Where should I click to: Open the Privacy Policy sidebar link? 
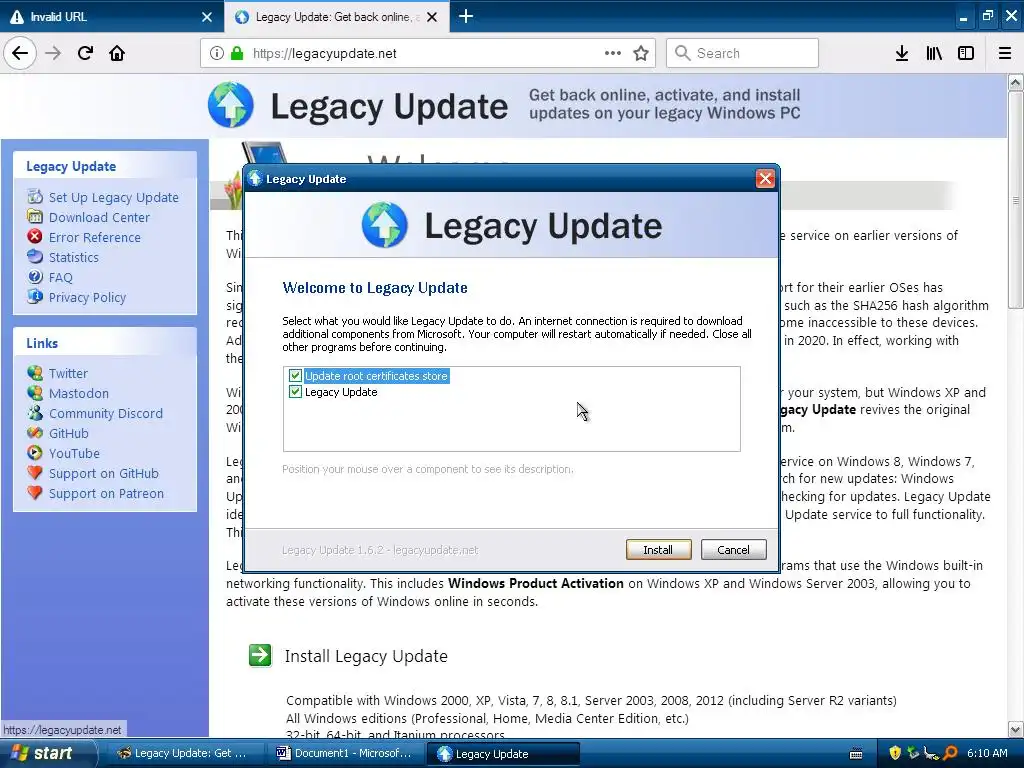[x=88, y=298]
